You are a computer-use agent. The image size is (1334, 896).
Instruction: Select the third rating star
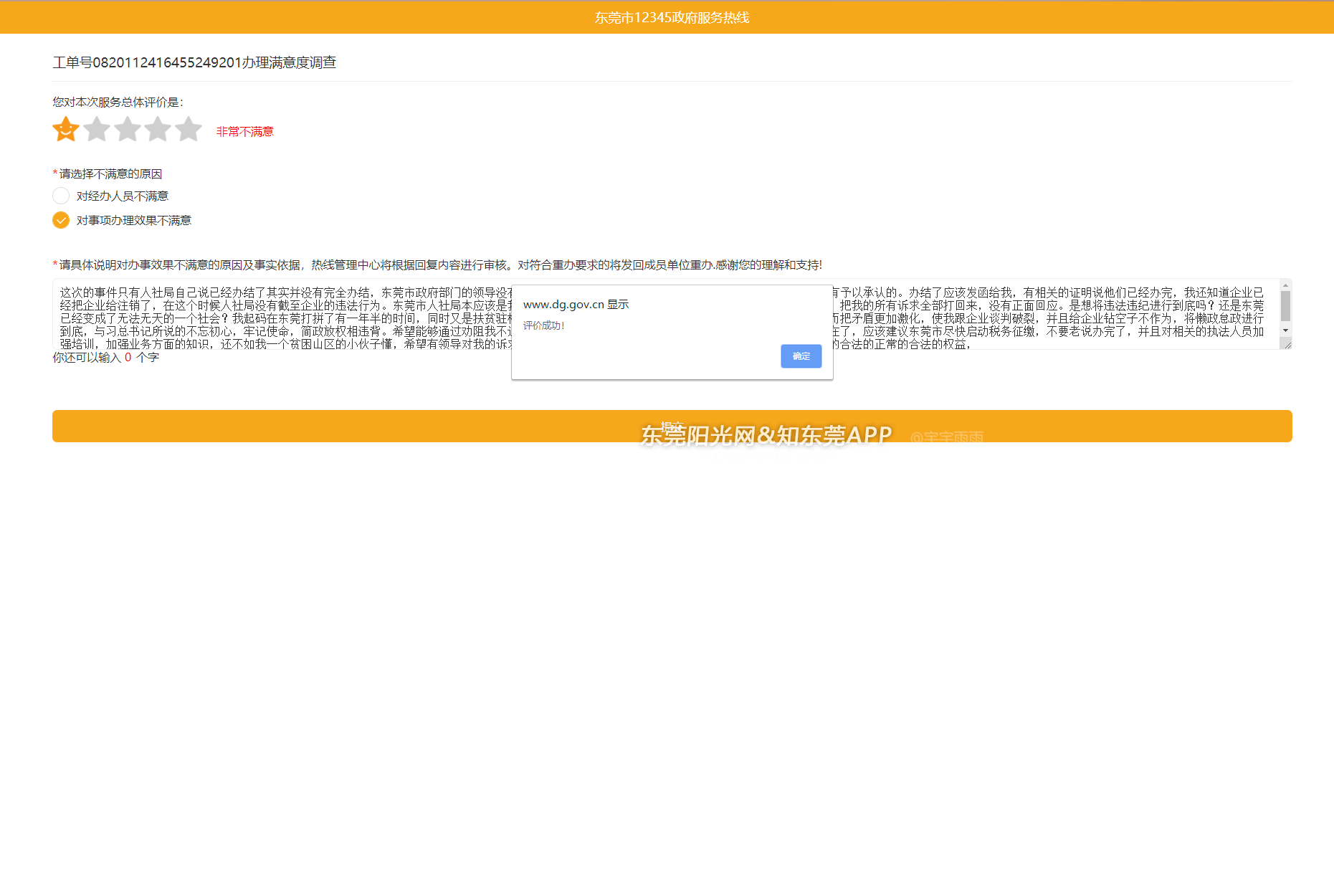(128, 130)
